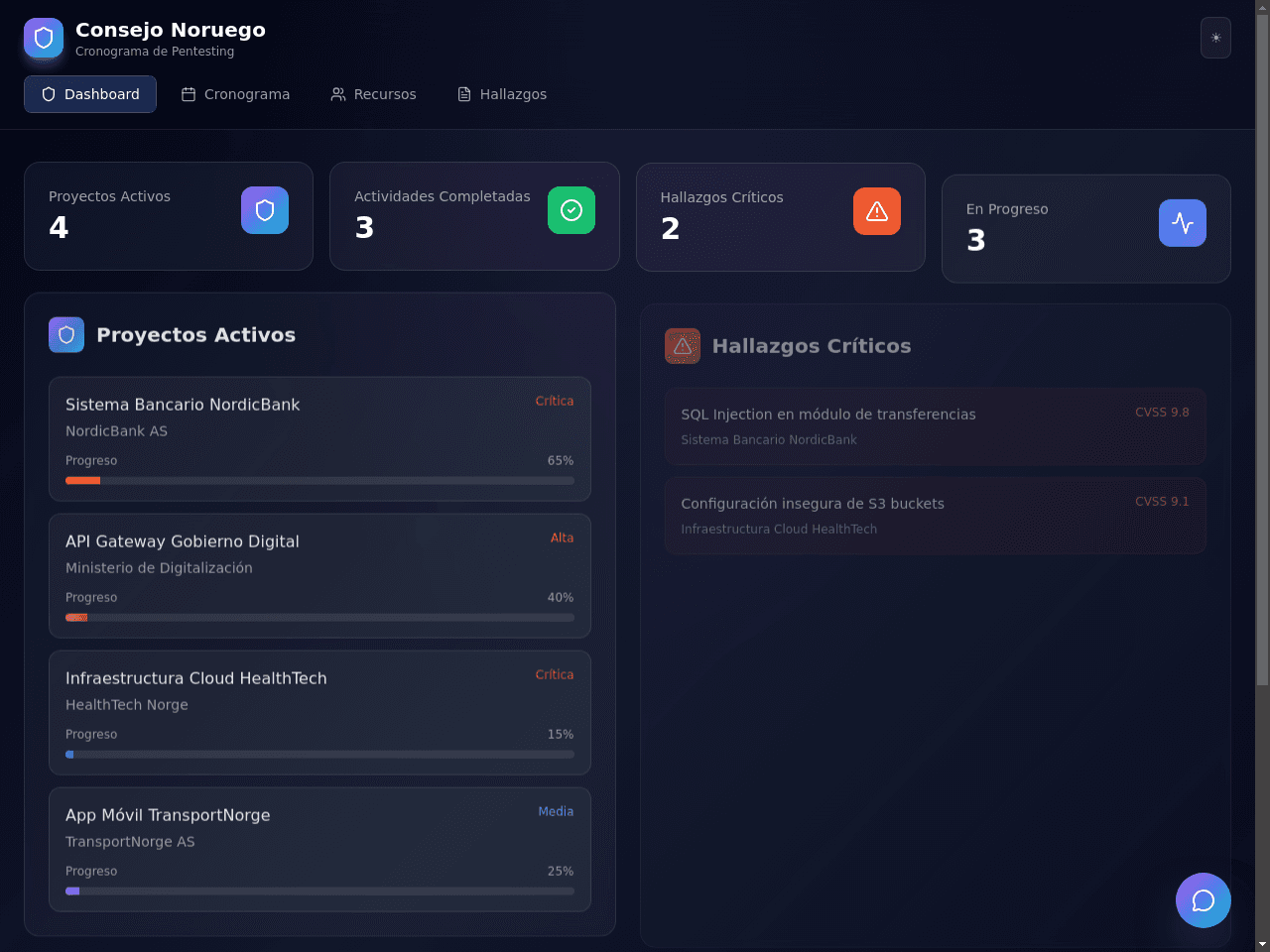This screenshot has width=1270, height=952.
Task: Click the activity pulse icon in En Progreso card
Action: coord(1183,223)
